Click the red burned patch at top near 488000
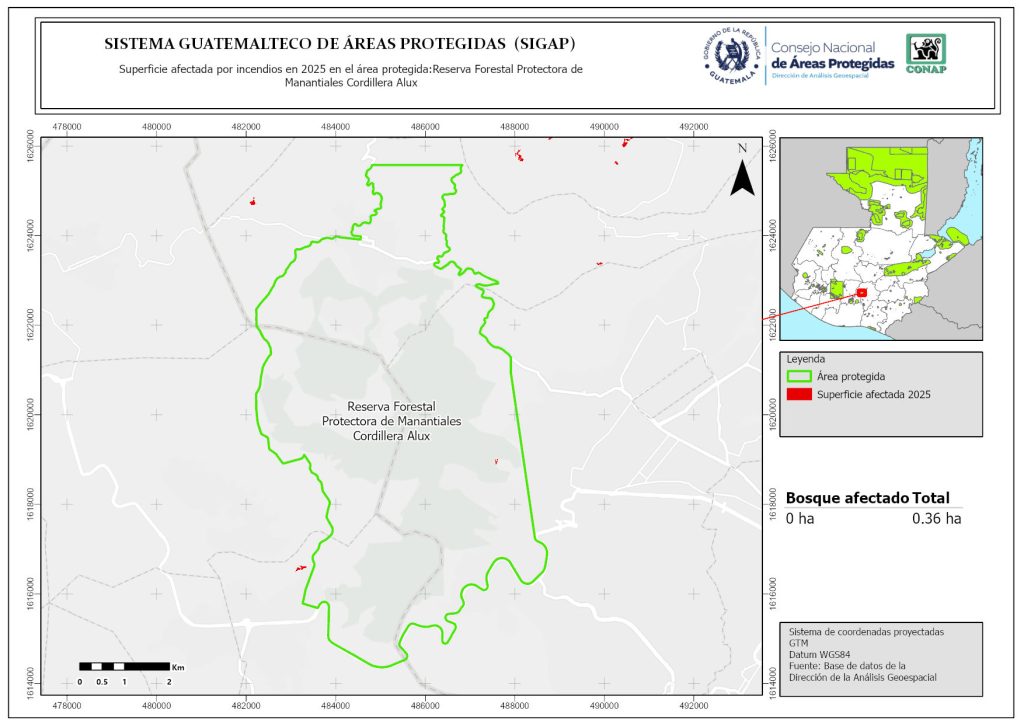 pyautogui.click(x=519, y=154)
